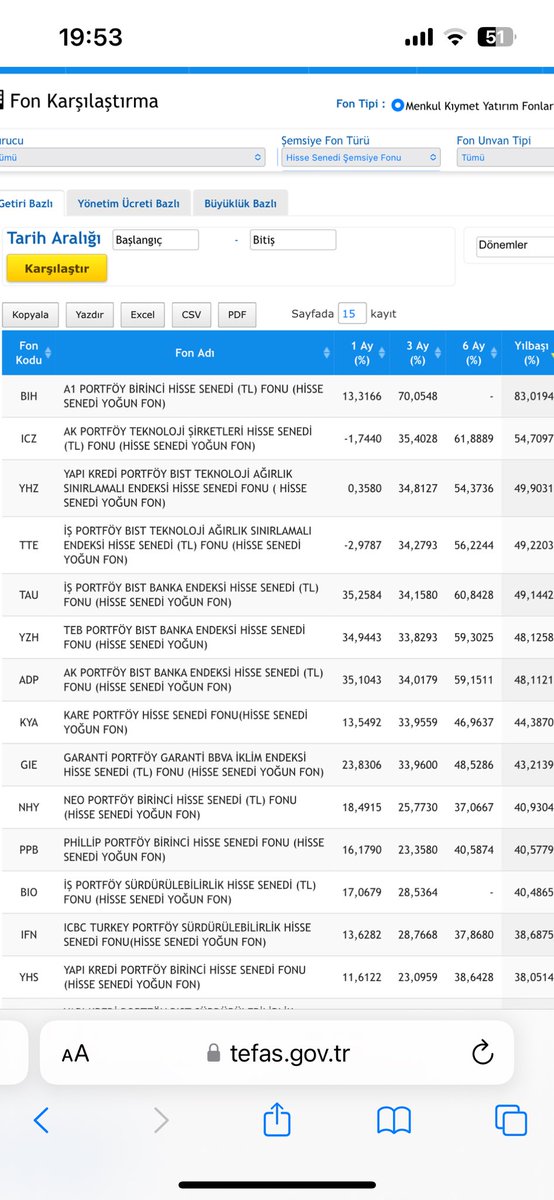Sort by 3 Ay (%) column arrows
Image resolution: width=554 pixels, height=1200 pixels.
coord(438,353)
